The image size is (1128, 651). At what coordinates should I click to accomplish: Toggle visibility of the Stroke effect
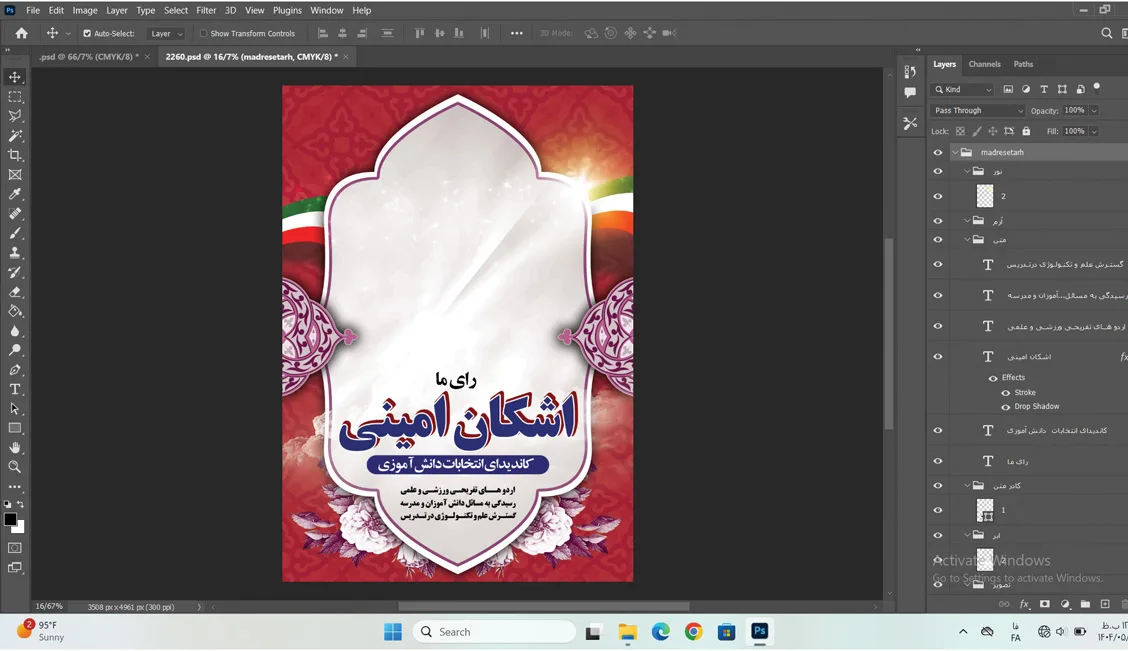tap(1006, 393)
